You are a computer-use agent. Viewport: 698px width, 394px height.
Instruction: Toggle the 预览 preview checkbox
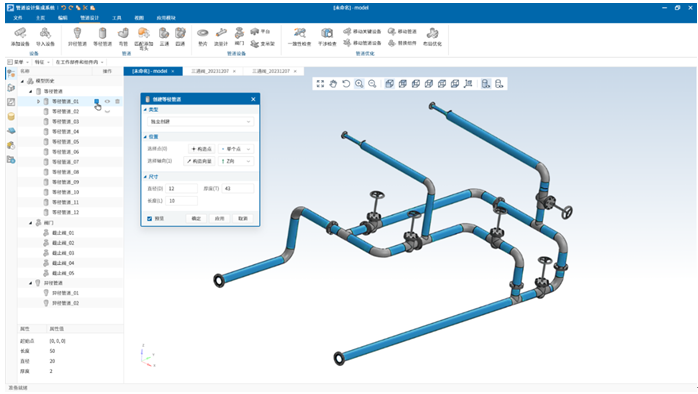coord(150,219)
